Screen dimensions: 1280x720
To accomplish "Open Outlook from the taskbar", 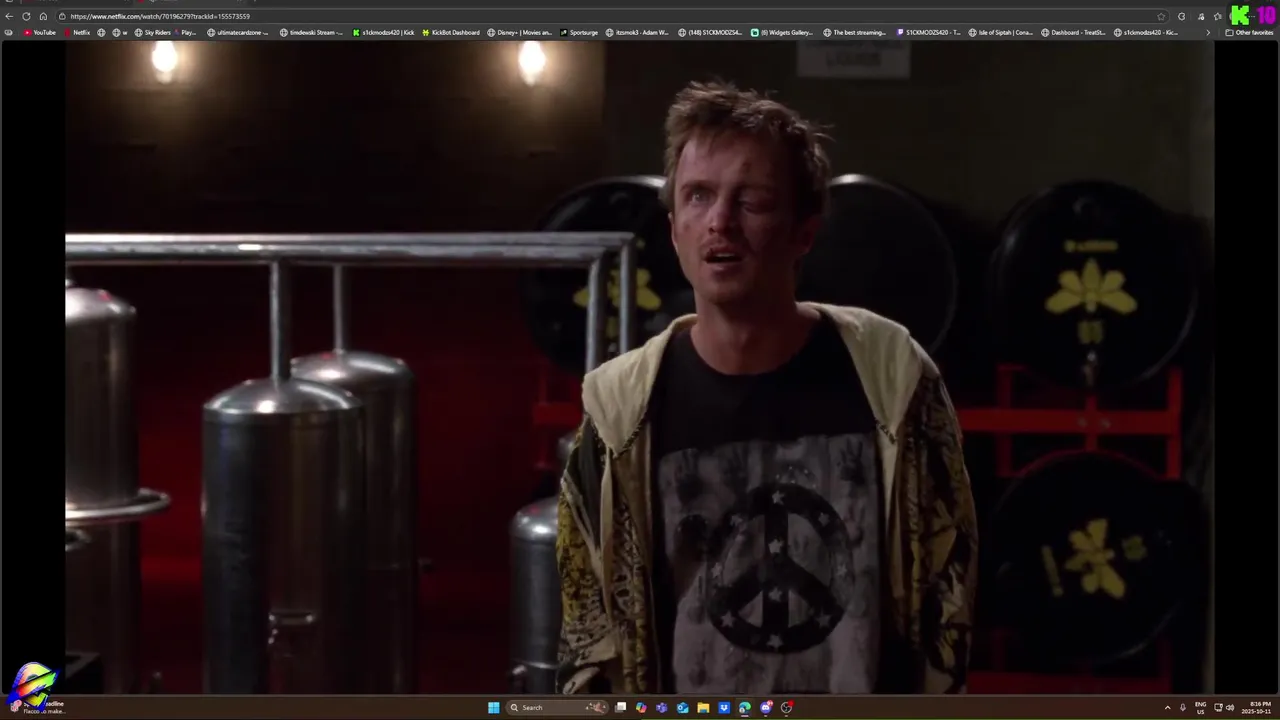I will point(682,707).
